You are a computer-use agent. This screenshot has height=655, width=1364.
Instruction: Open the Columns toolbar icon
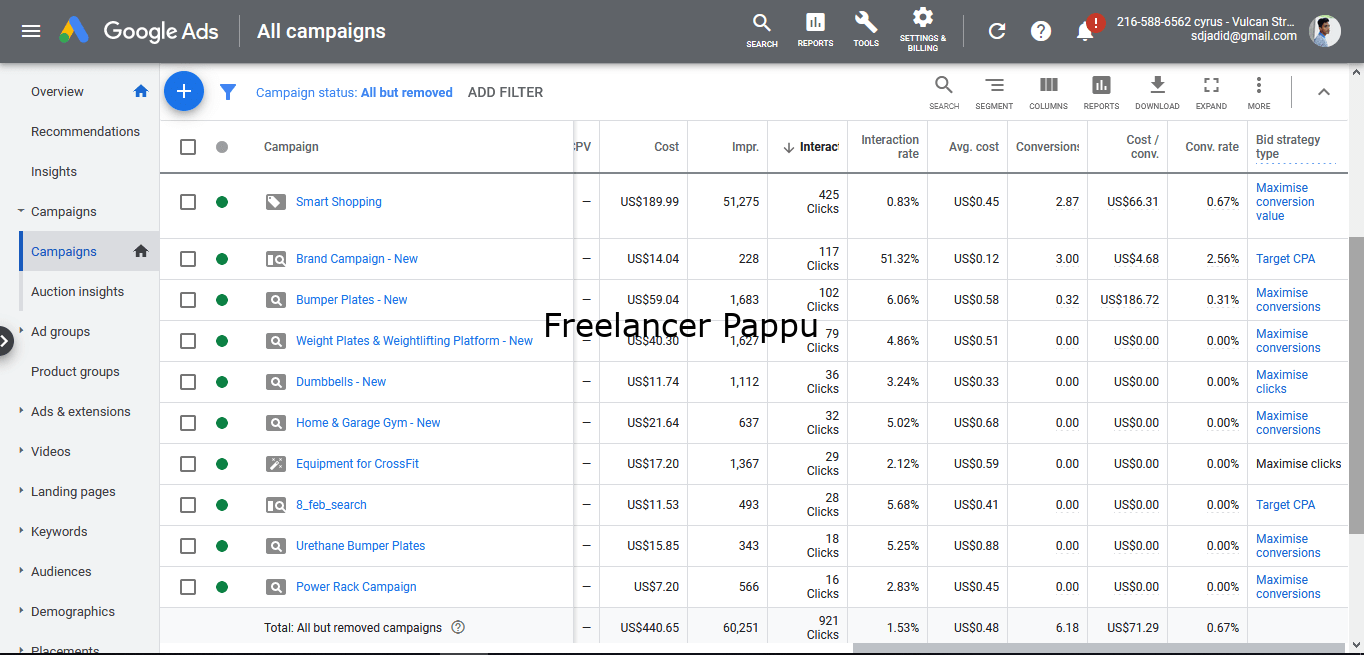tap(1048, 92)
